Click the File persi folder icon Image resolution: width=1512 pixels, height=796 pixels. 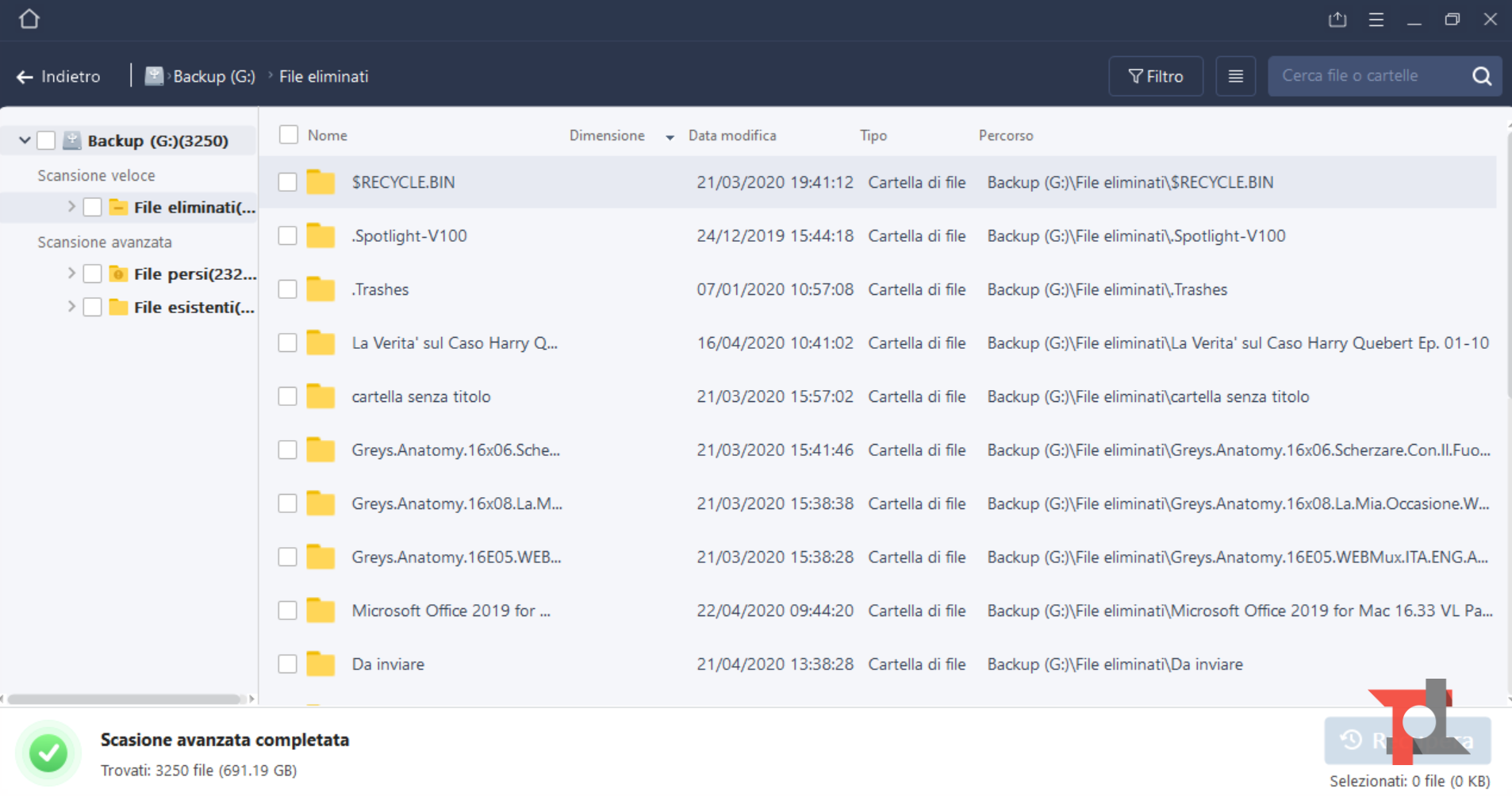[118, 274]
